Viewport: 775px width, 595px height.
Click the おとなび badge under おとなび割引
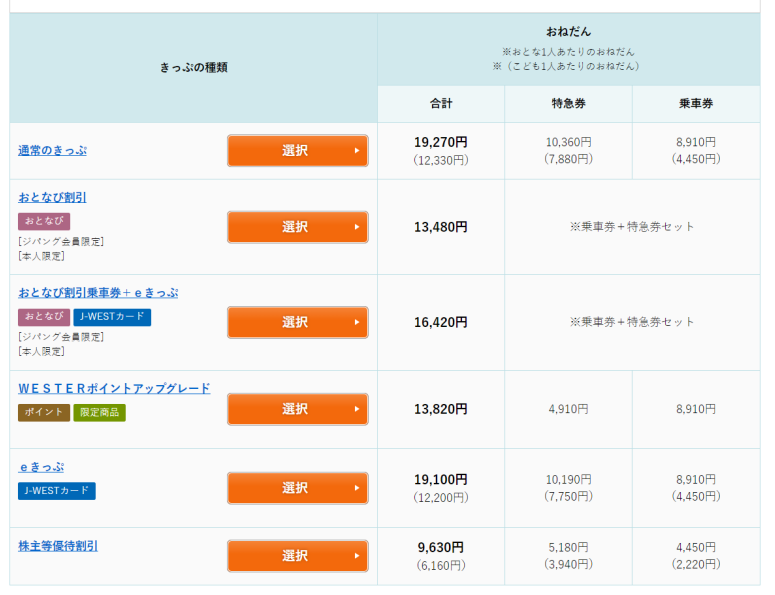(x=43, y=221)
